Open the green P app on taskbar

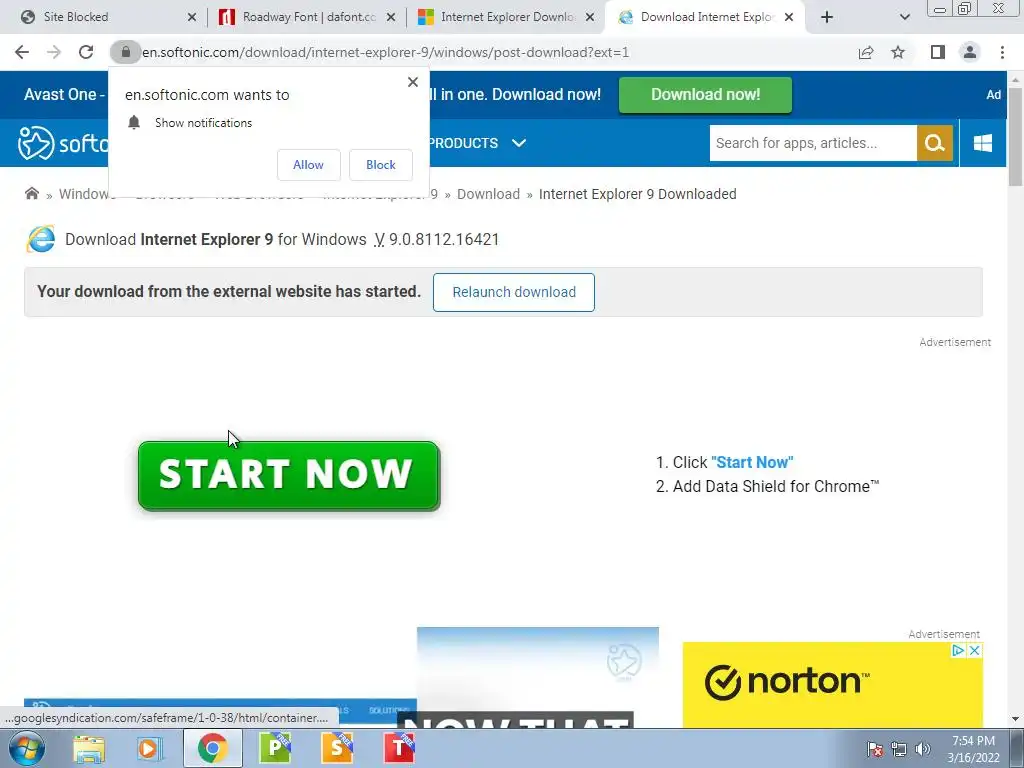point(275,748)
